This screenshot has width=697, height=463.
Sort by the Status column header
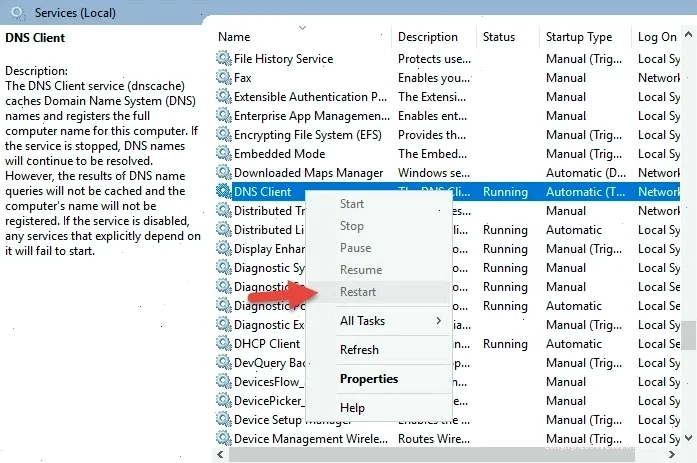tap(508, 37)
